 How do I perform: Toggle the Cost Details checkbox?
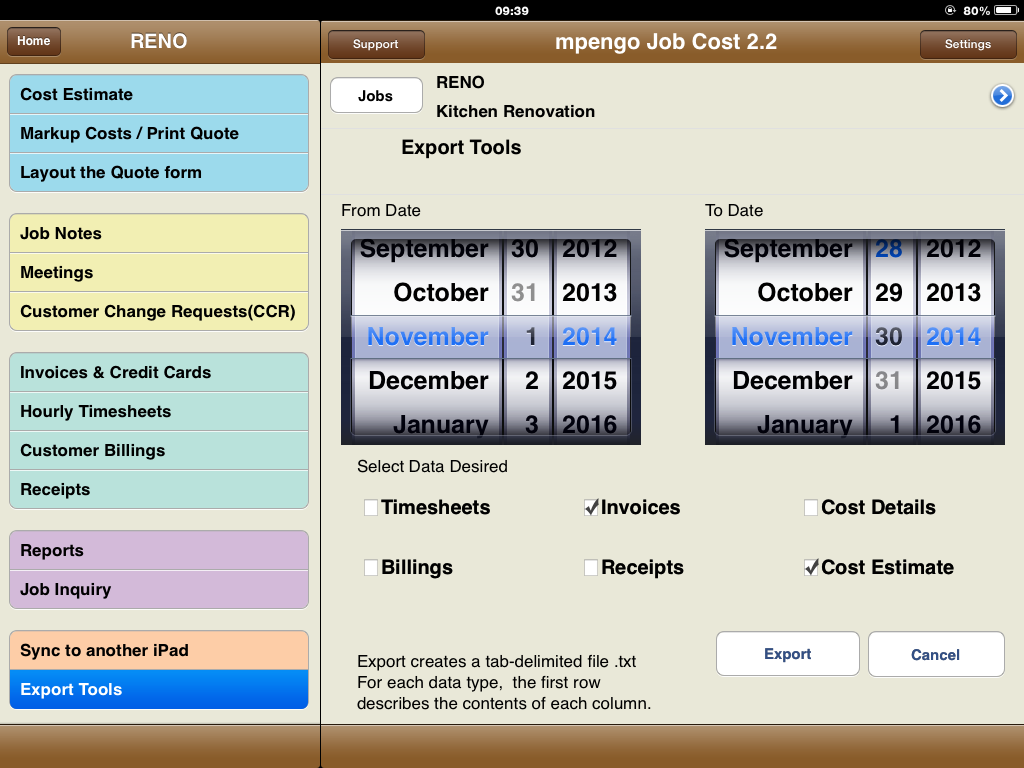(811, 508)
